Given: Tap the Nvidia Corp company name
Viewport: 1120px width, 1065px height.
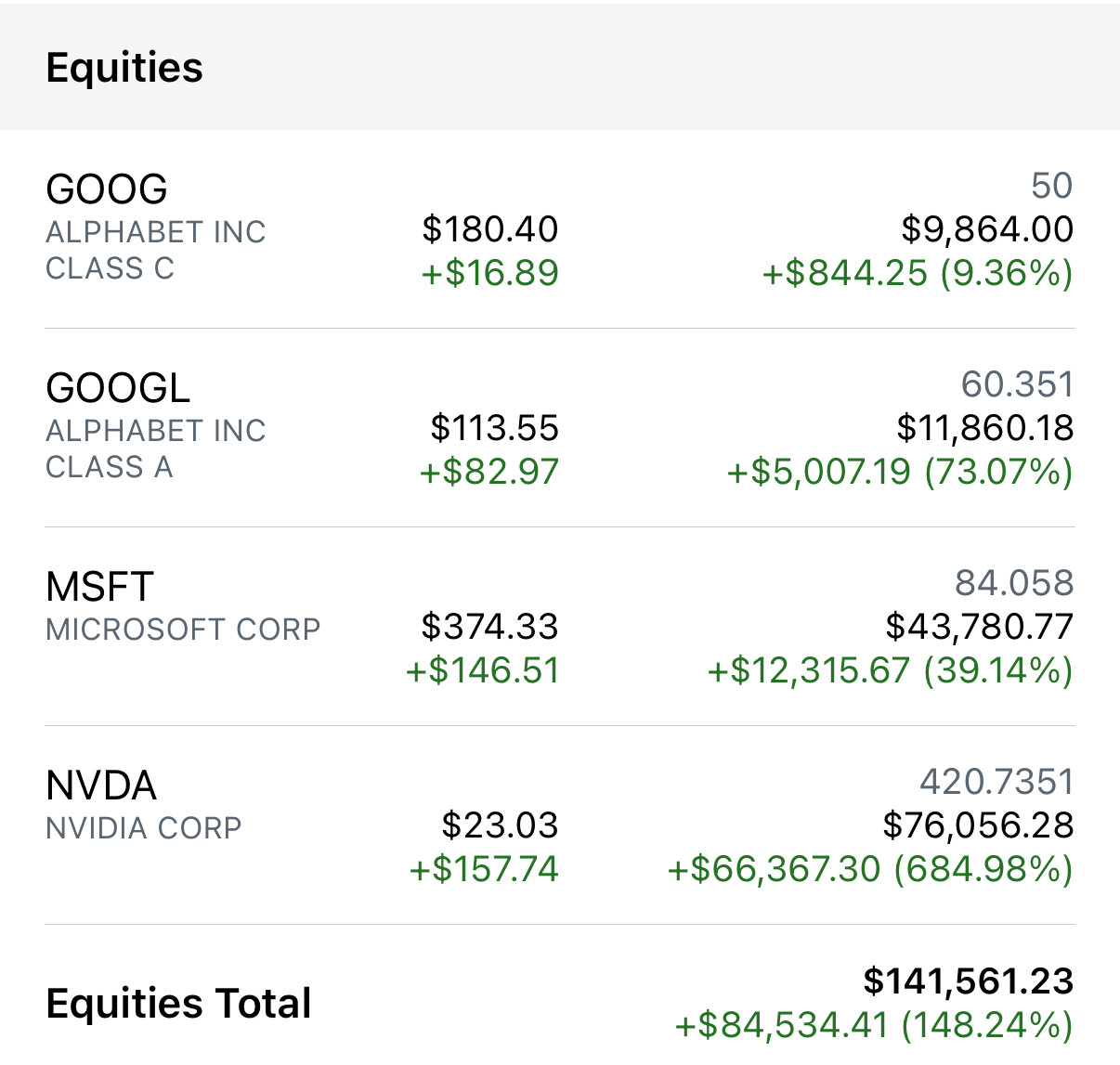Looking at the screenshot, I should coord(144,828).
